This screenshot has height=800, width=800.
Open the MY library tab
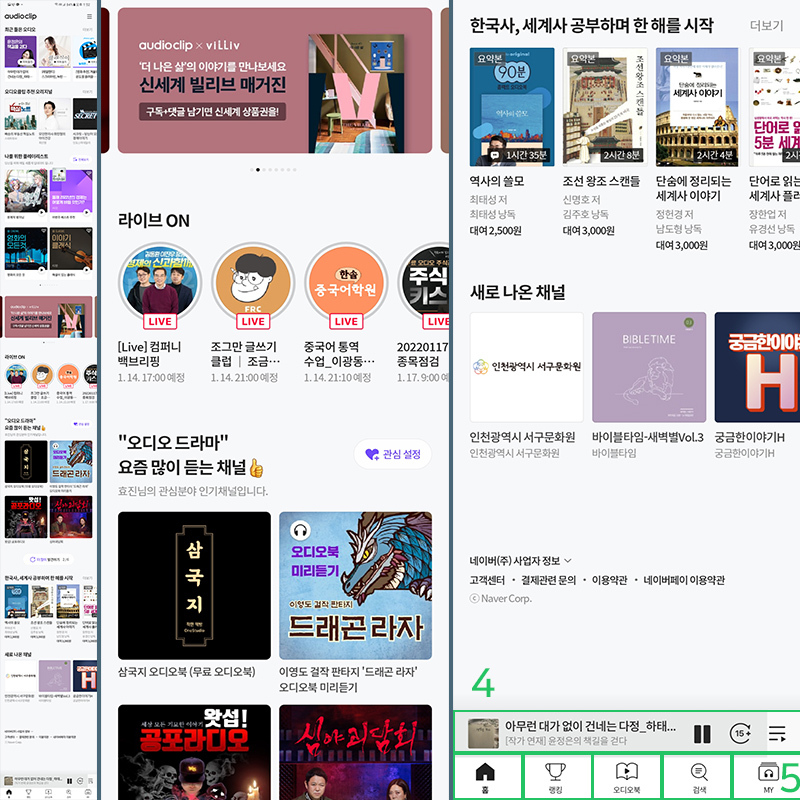(x=768, y=777)
